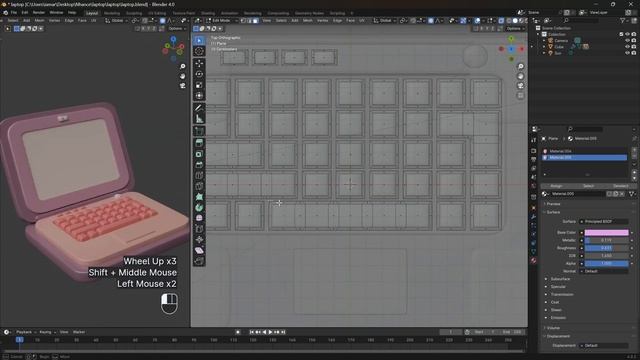Select the Extrude Region tool
This screenshot has height=360, width=640.
click(199, 143)
